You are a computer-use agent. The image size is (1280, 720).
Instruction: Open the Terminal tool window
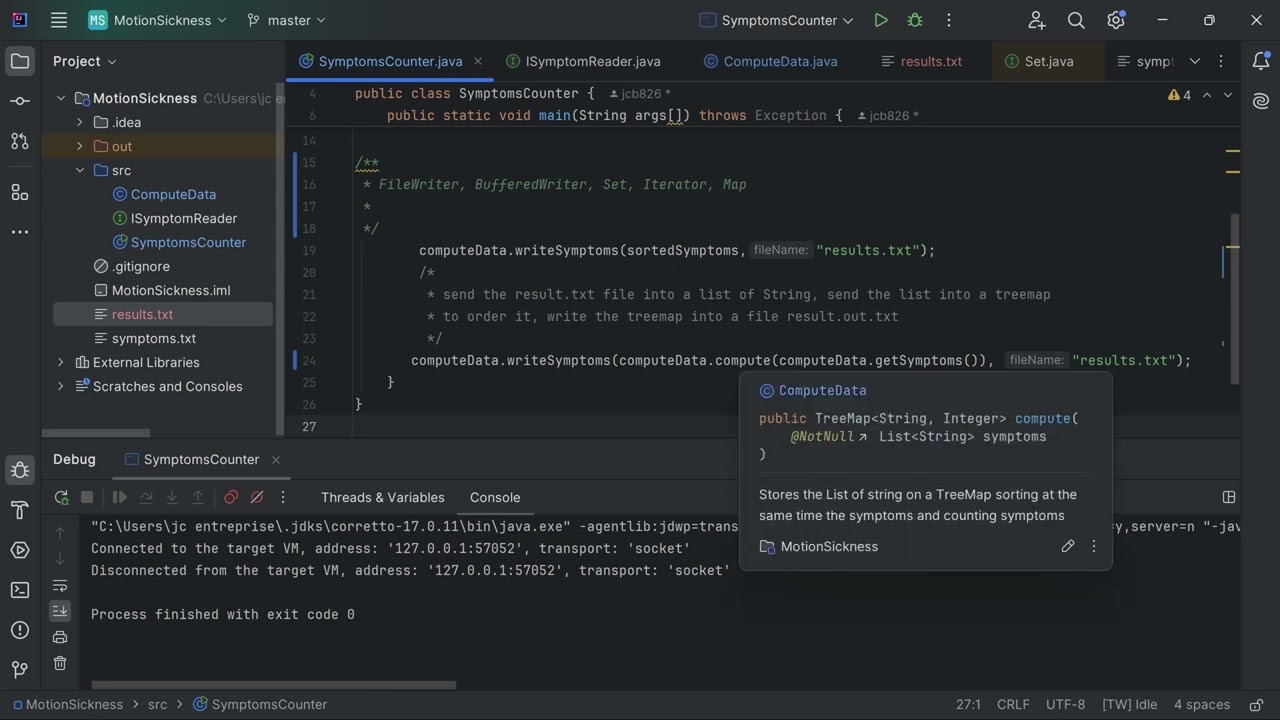coord(19,590)
